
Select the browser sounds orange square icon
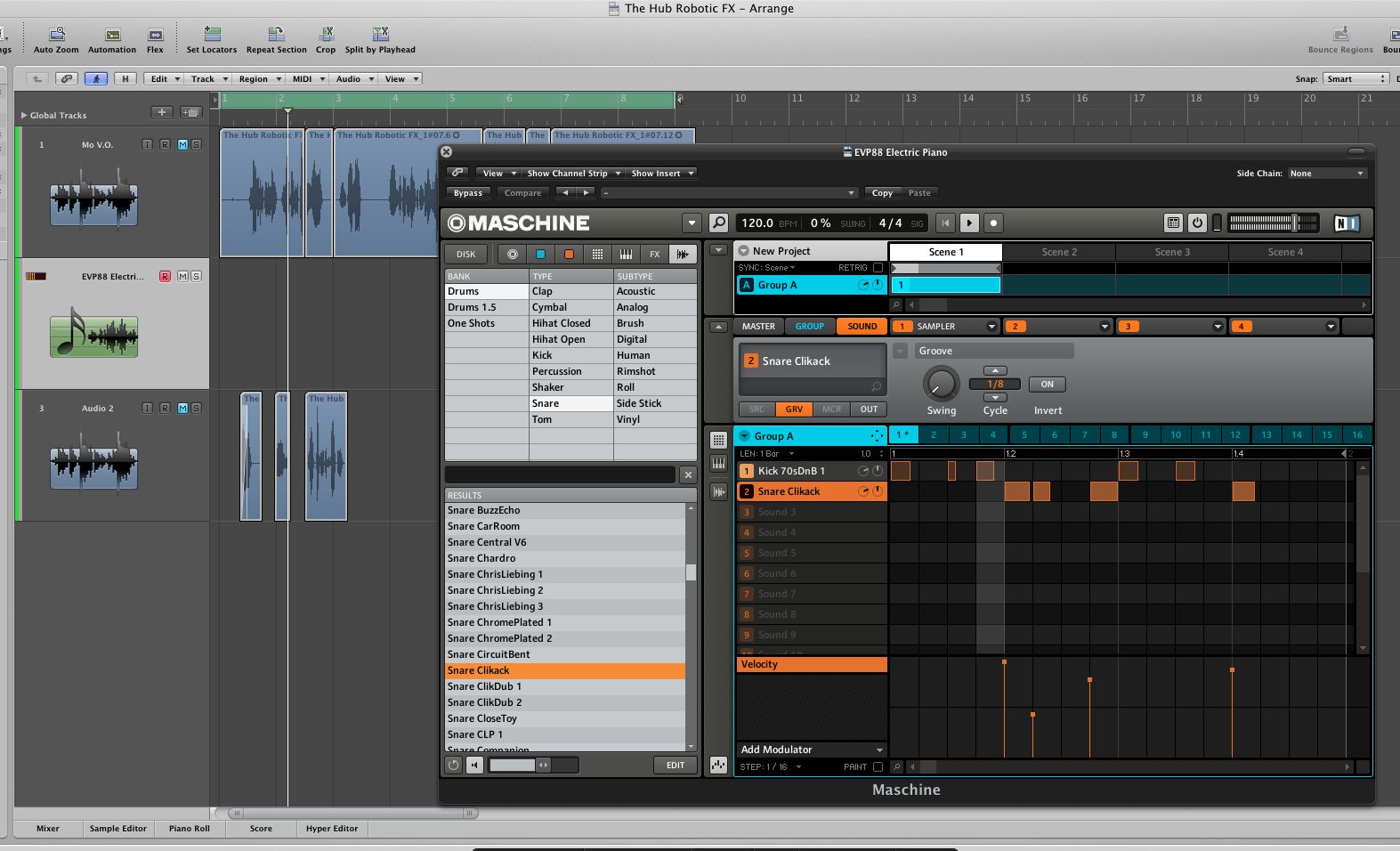[569, 254]
